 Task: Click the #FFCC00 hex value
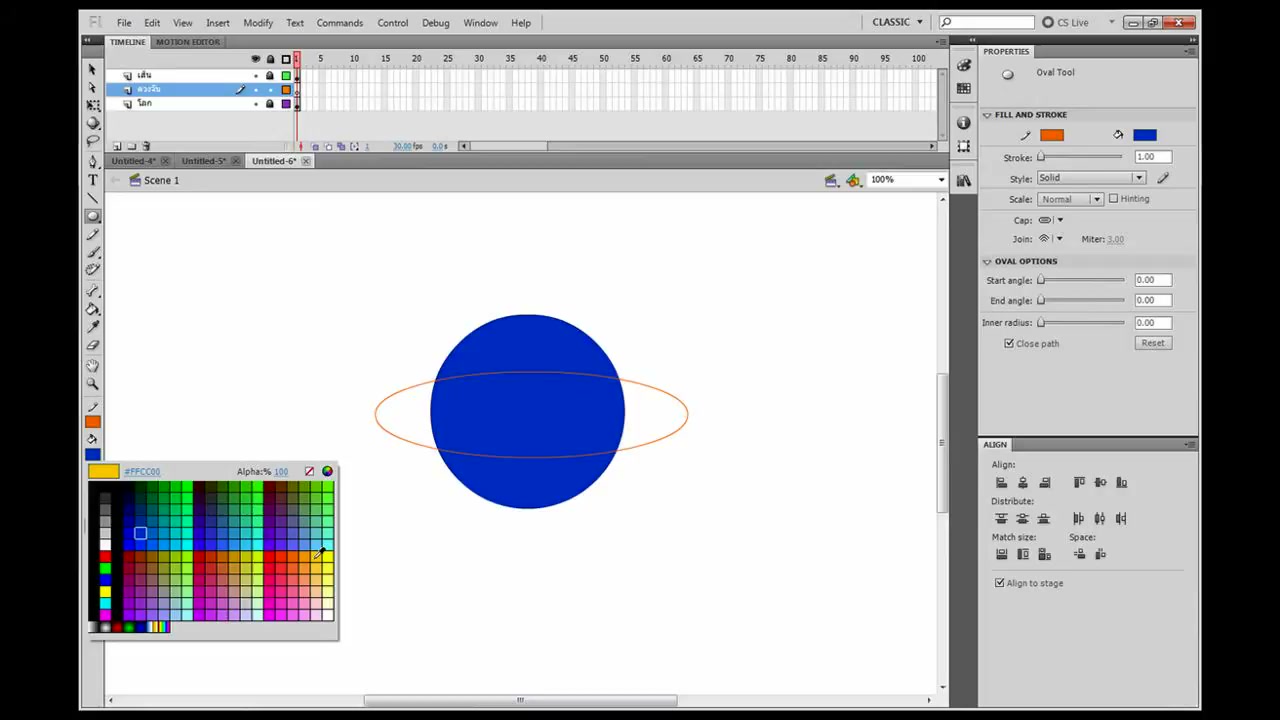[142, 472]
